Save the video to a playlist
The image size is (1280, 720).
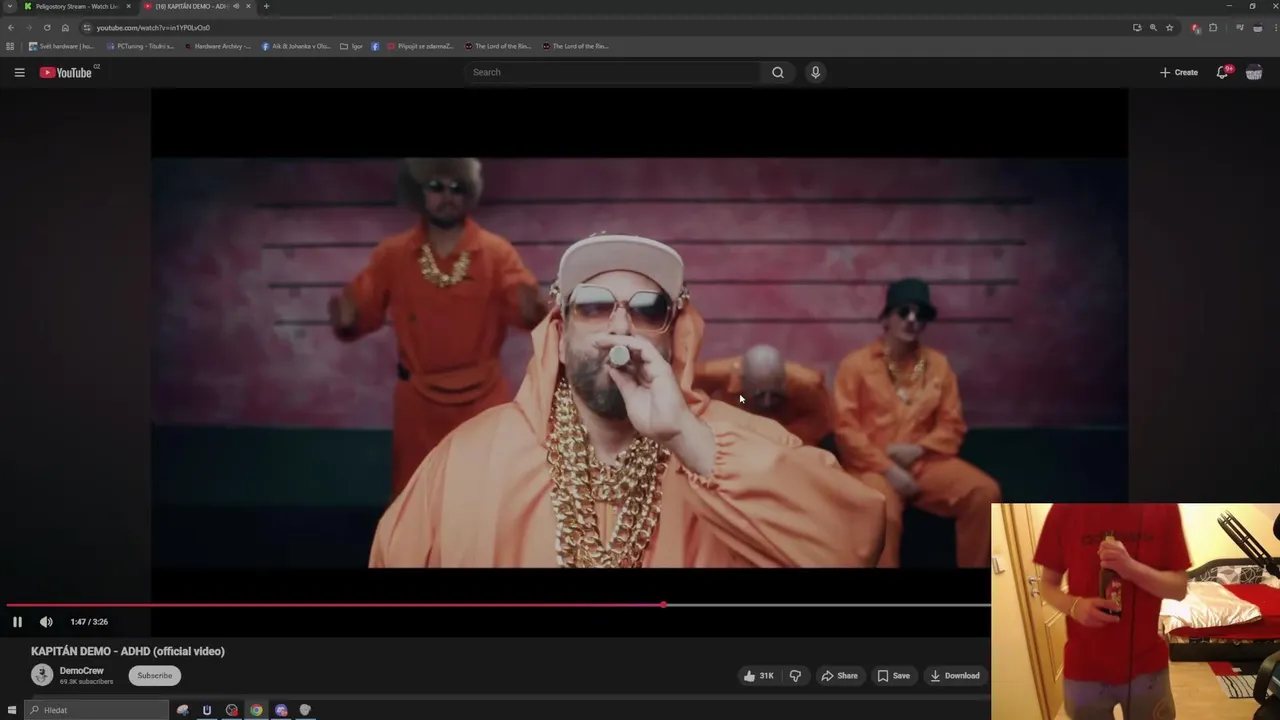coord(894,676)
